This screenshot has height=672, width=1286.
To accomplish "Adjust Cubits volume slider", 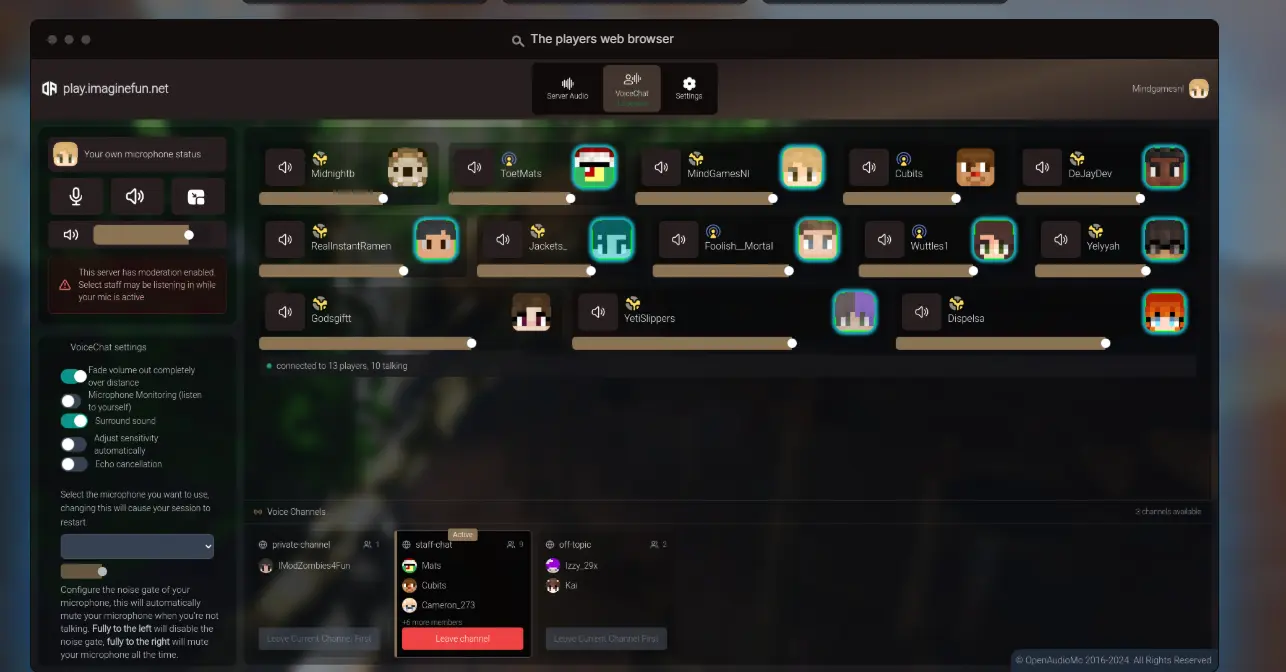I will (902, 199).
